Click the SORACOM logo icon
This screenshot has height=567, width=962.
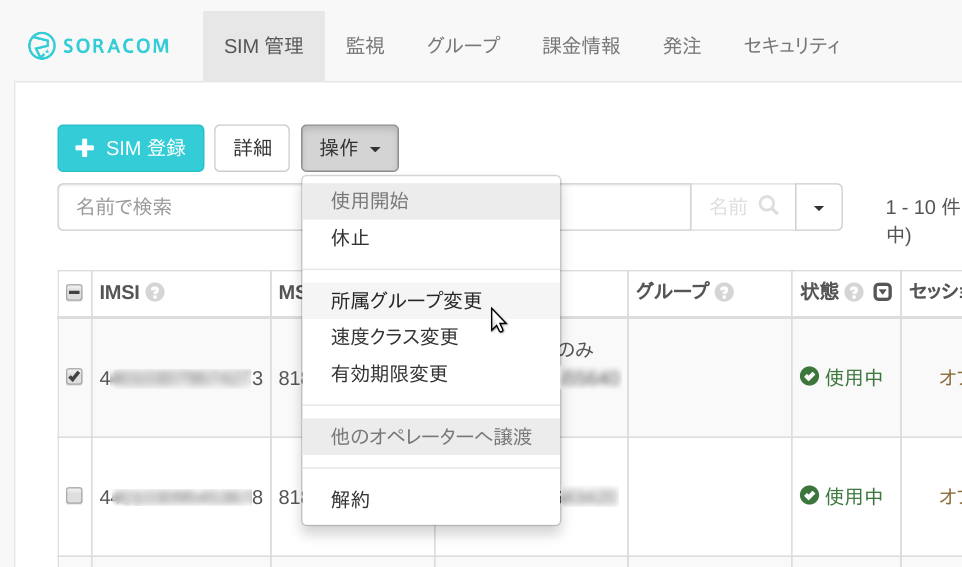(x=42, y=46)
